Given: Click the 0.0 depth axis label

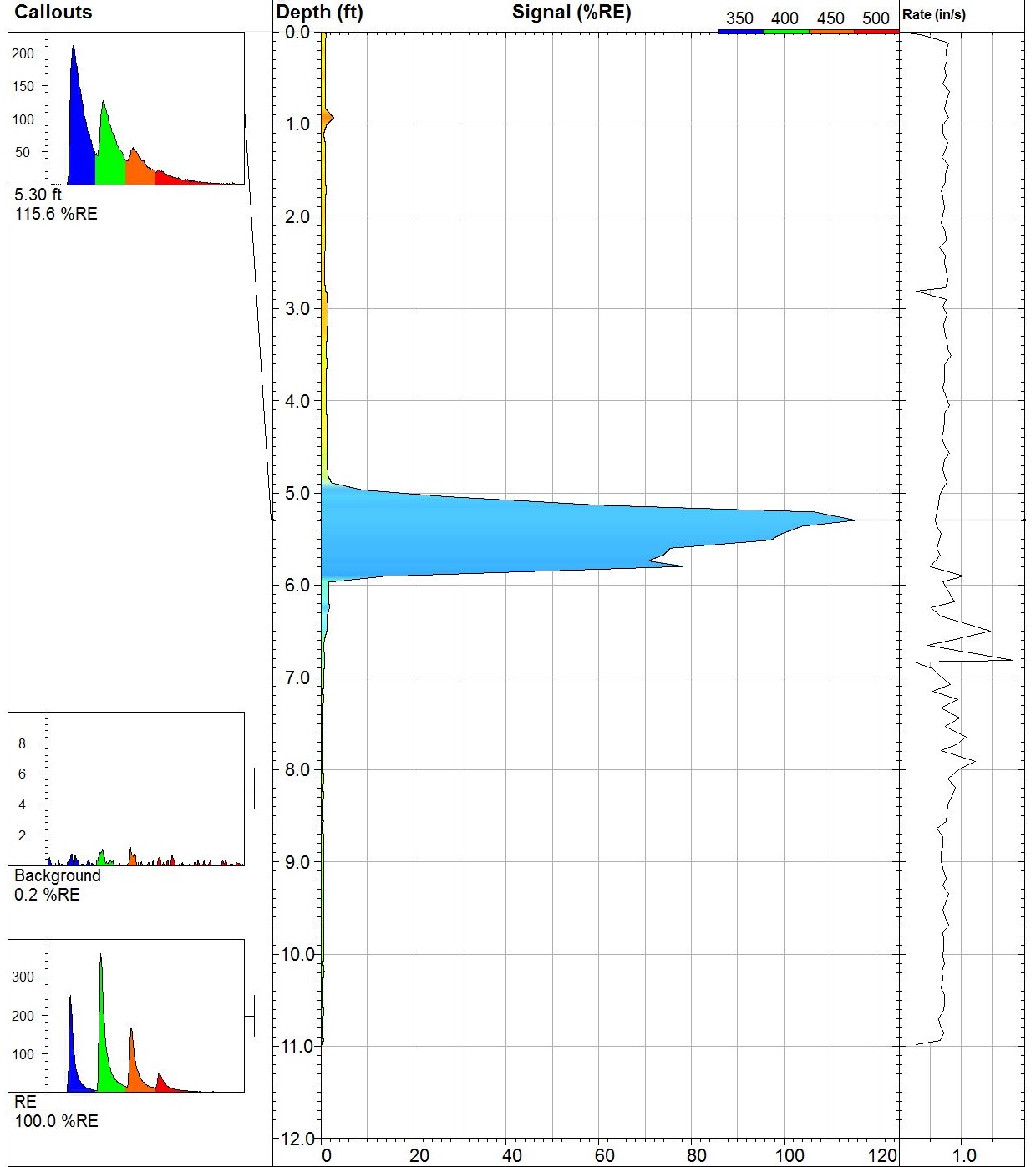Looking at the screenshot, I should [x=297, y=33].
